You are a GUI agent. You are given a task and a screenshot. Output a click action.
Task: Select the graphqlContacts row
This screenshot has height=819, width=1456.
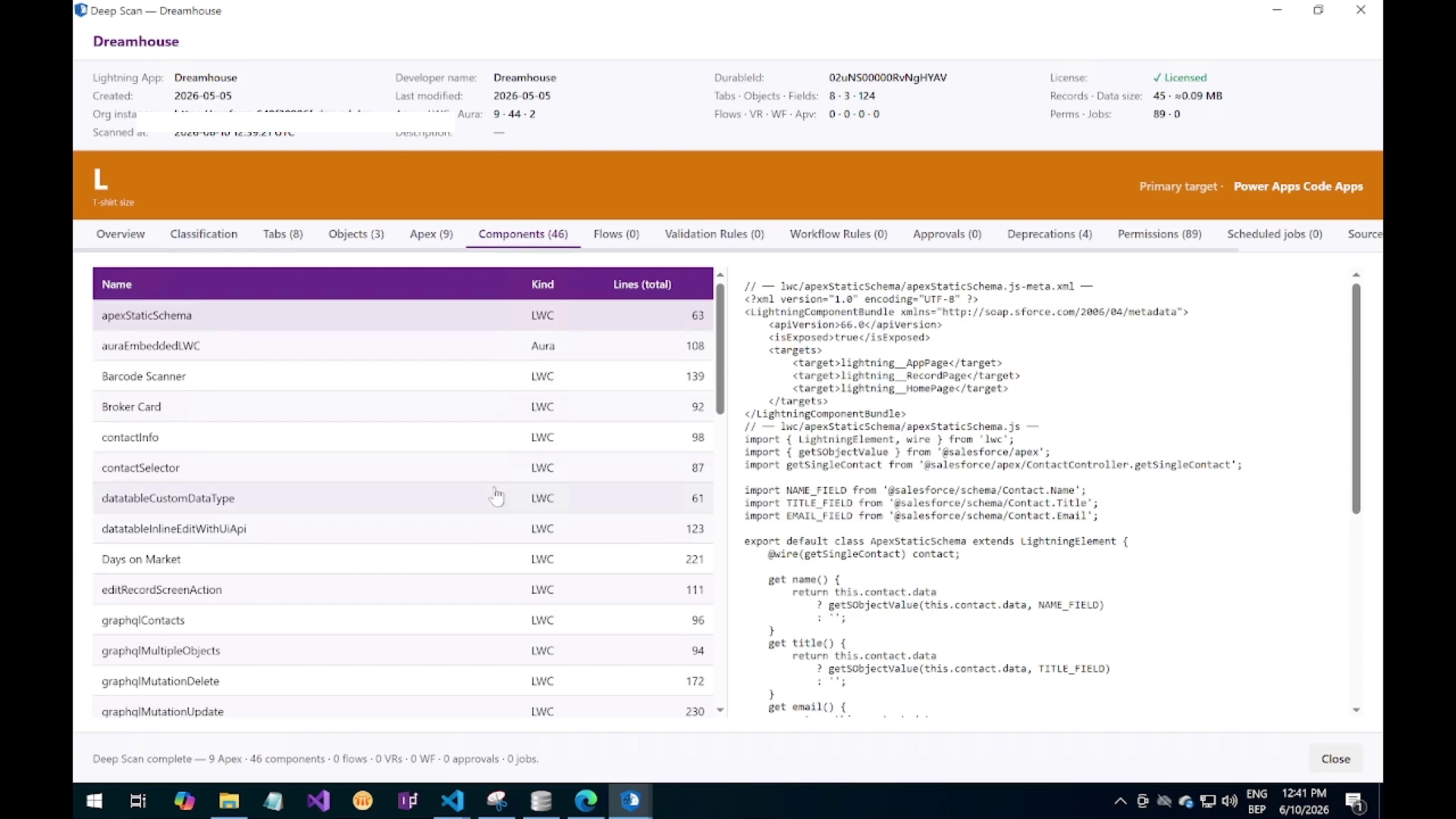point(403,620)
